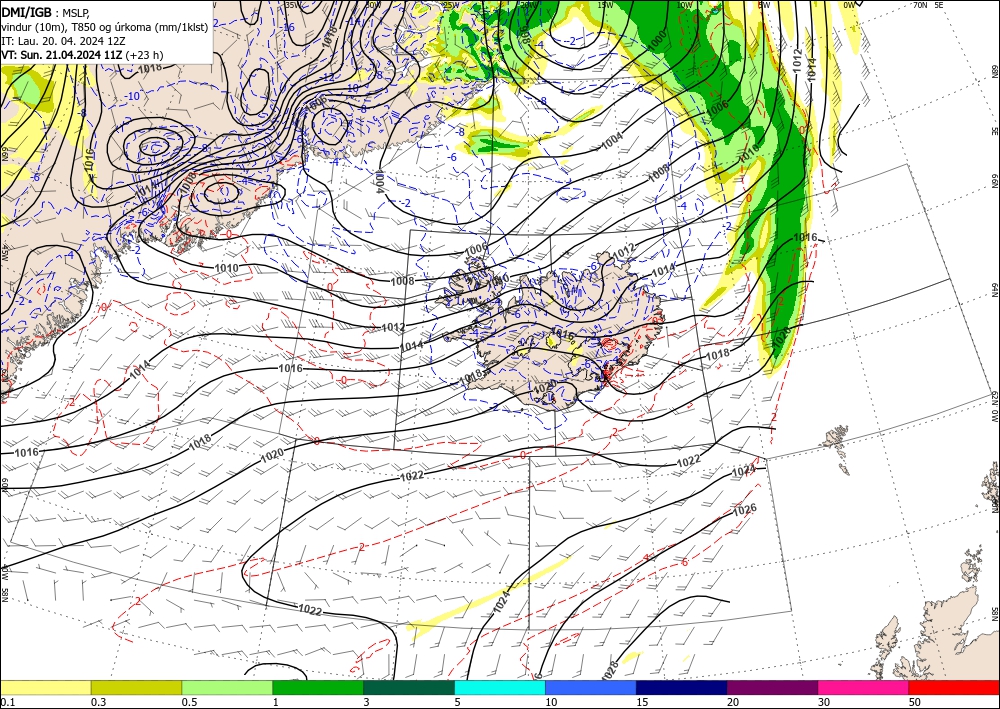Click the light green 0.5 legend swatch

point(227,687)
